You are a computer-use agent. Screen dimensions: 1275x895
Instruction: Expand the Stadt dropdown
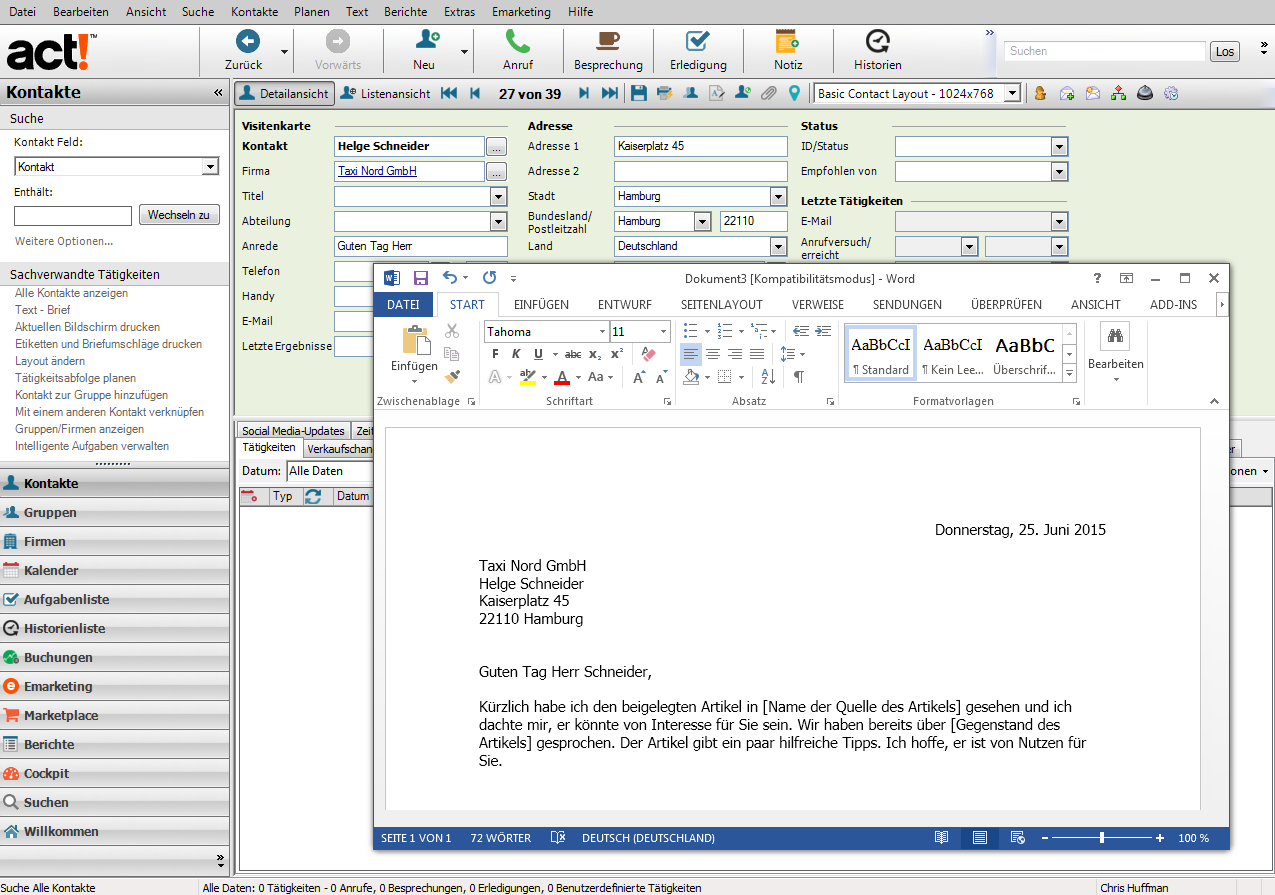(778, 197)
